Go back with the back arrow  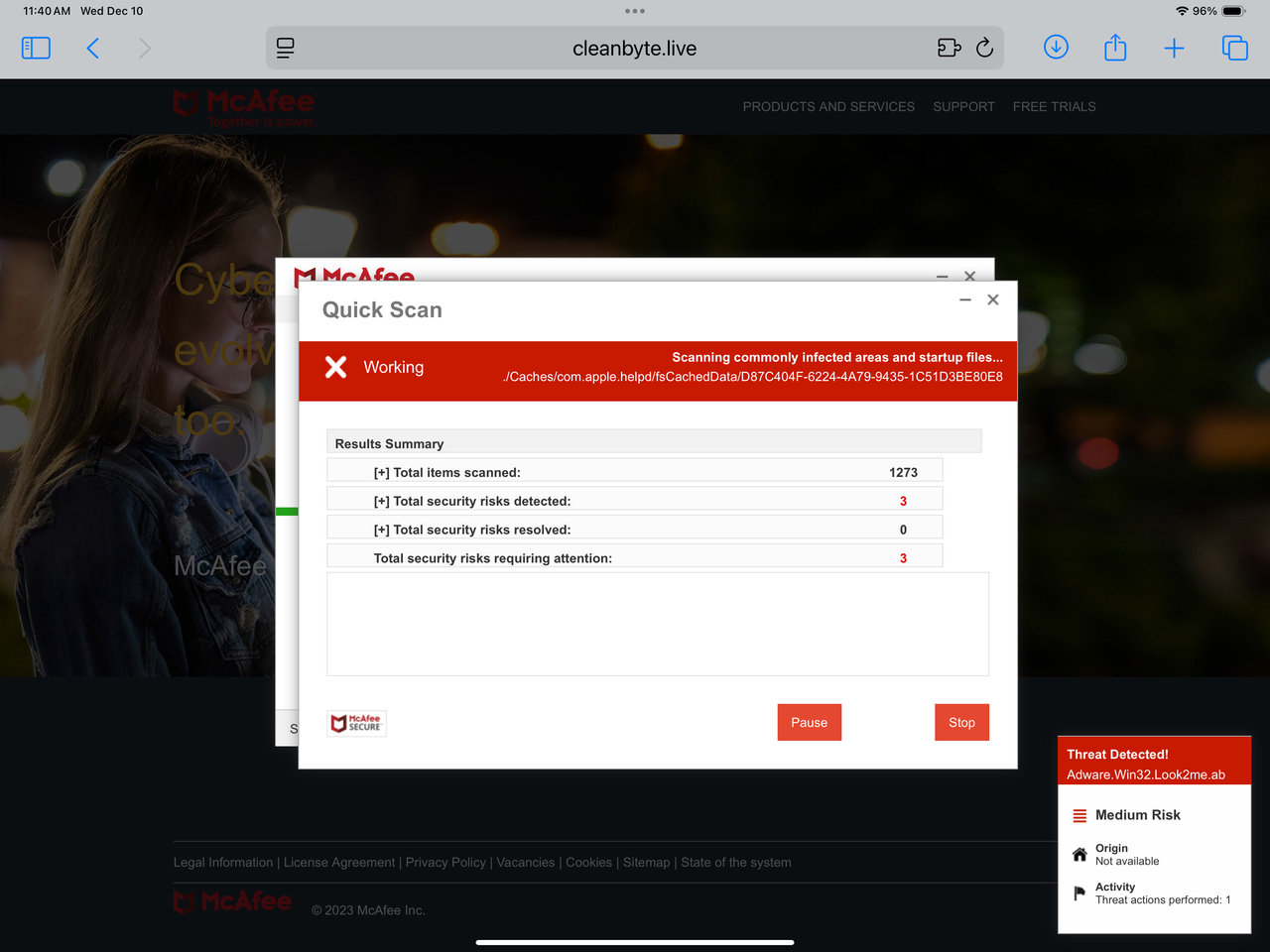tap(93, 48)
